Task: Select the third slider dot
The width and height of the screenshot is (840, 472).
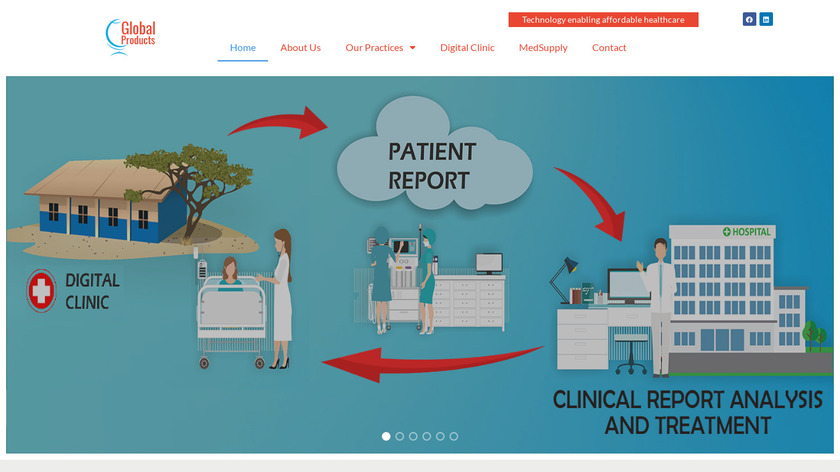Action: click(413, 436)
